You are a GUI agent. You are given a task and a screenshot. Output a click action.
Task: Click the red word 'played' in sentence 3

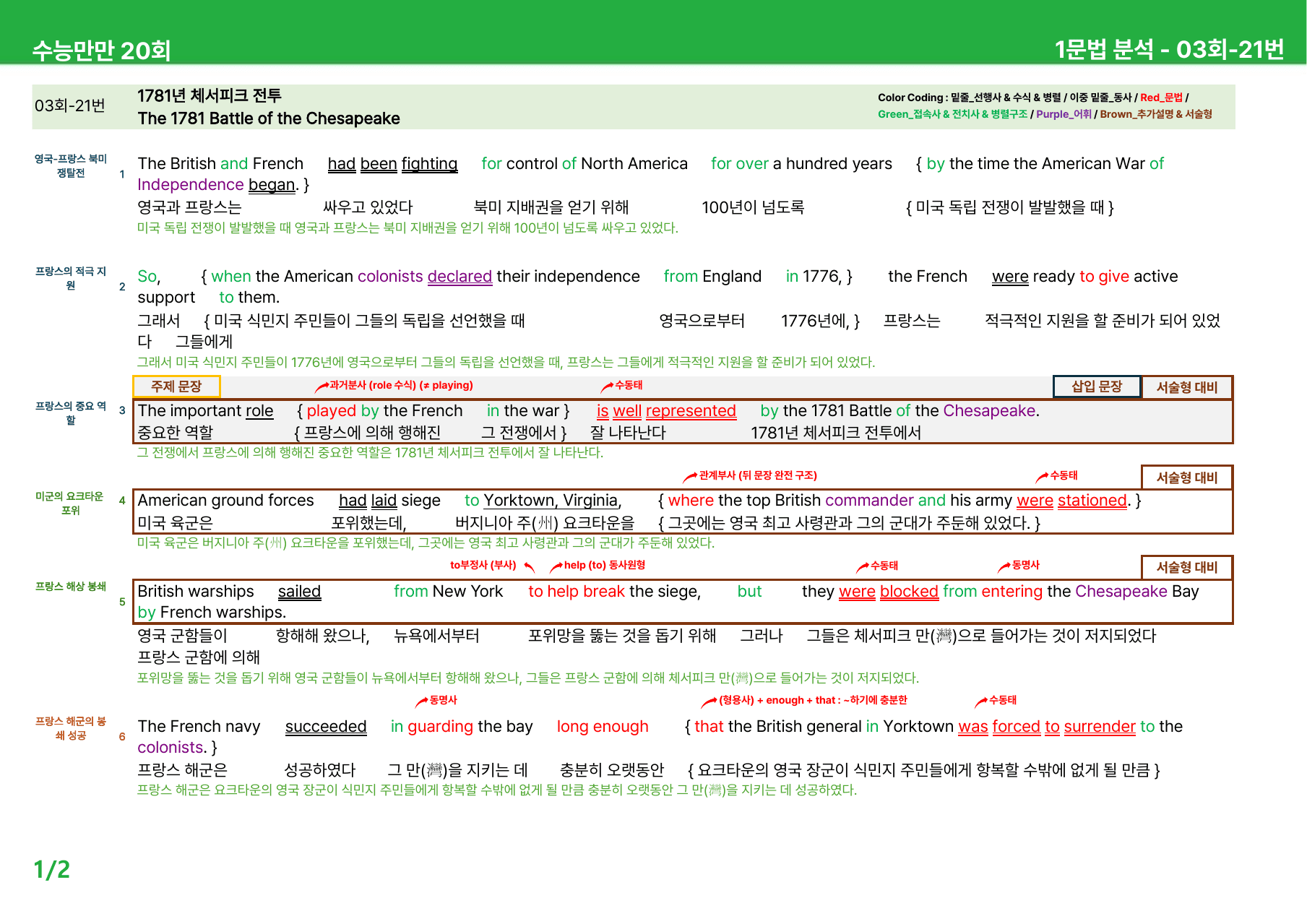pyautogui.click(x=332, y=411)
